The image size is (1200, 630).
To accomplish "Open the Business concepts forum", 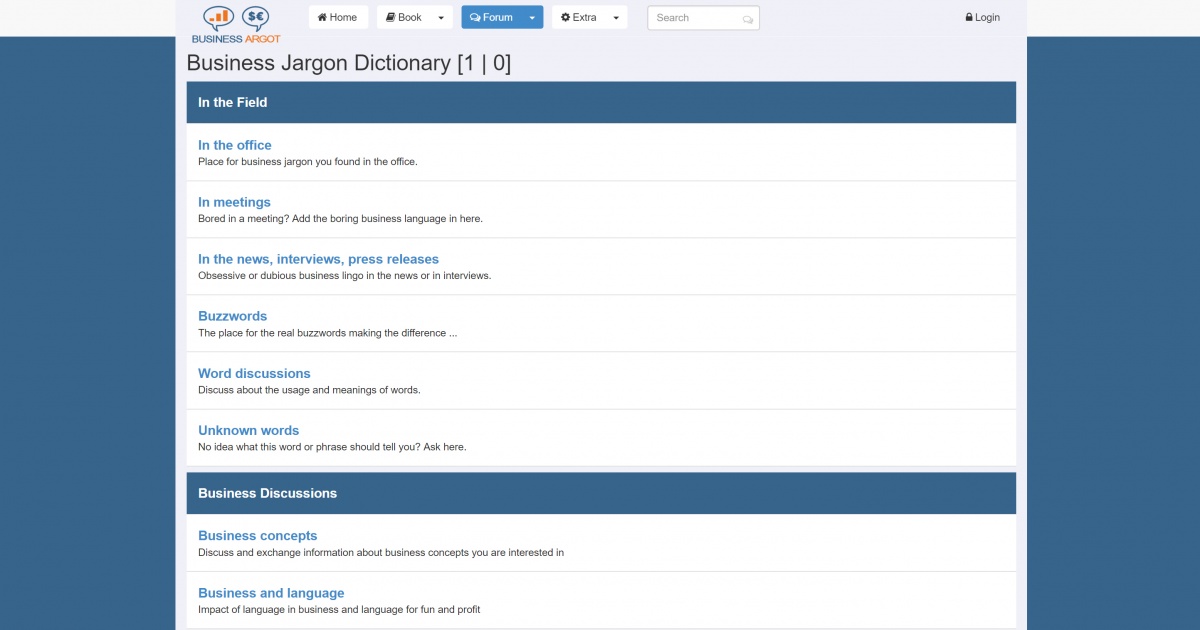I will coord(257,535).
